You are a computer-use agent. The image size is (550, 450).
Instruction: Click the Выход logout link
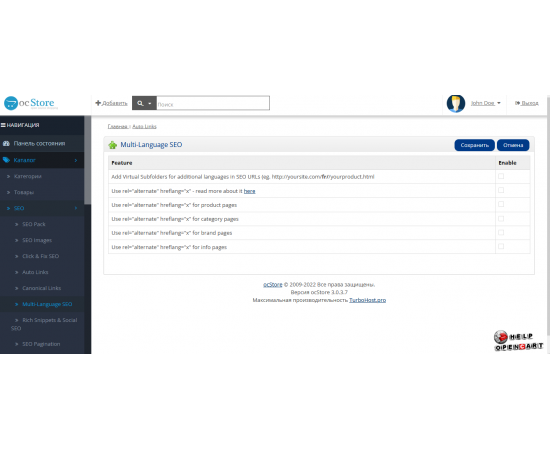pyautogui.click(x=526, y=103)
